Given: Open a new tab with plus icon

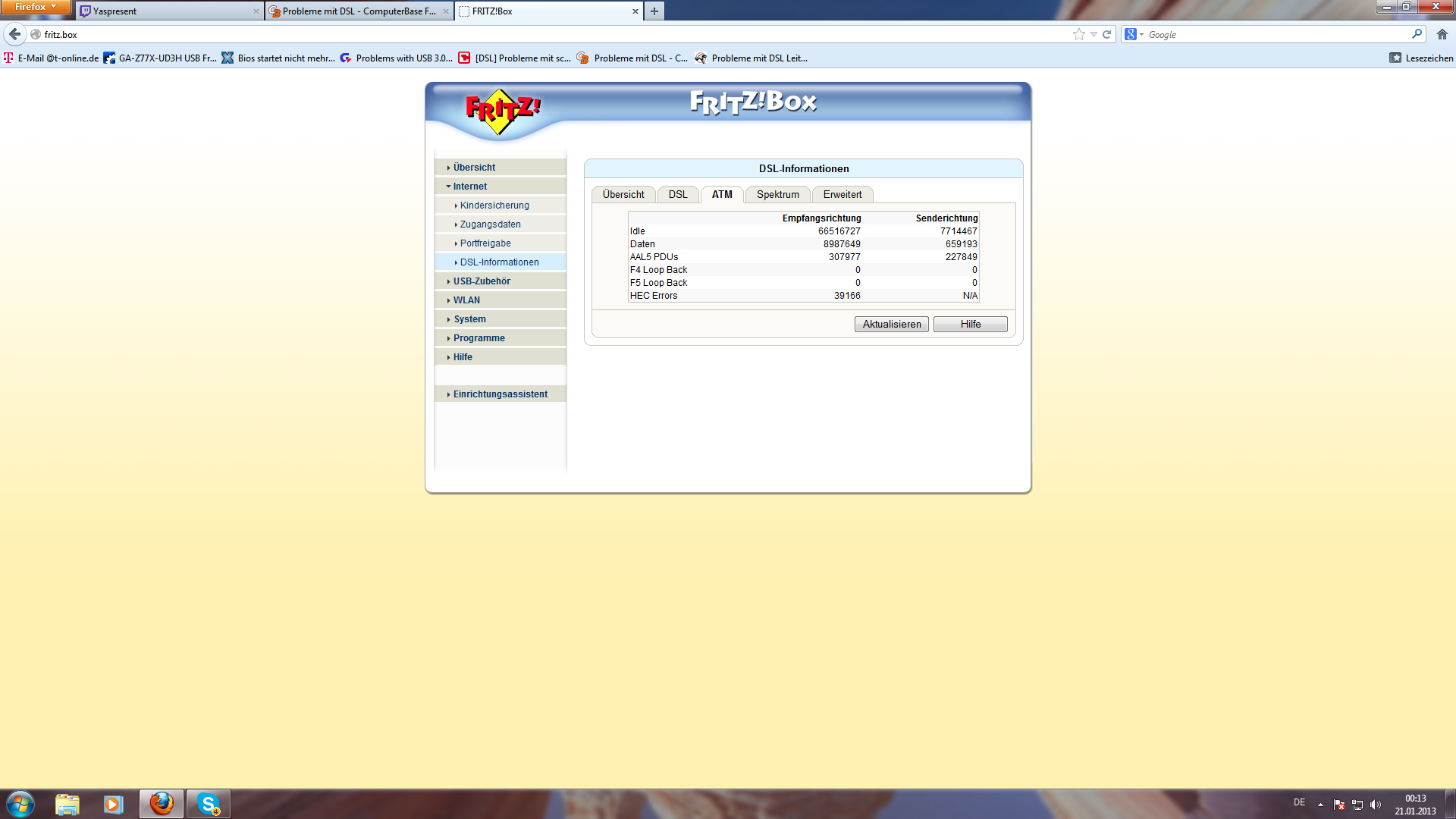Looking at the screenshot, I should pos(654,11).
